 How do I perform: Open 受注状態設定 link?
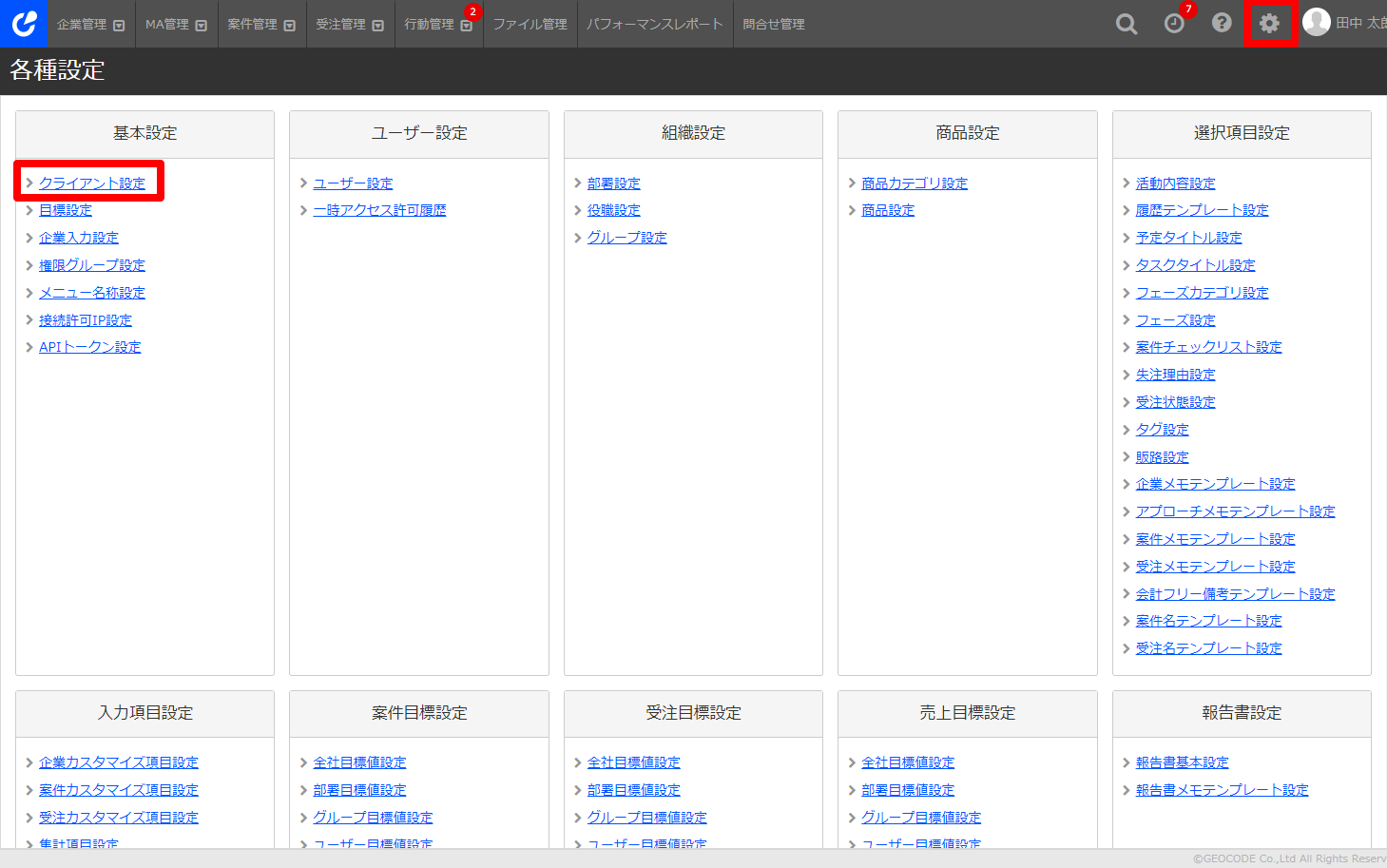point(1176,402)
